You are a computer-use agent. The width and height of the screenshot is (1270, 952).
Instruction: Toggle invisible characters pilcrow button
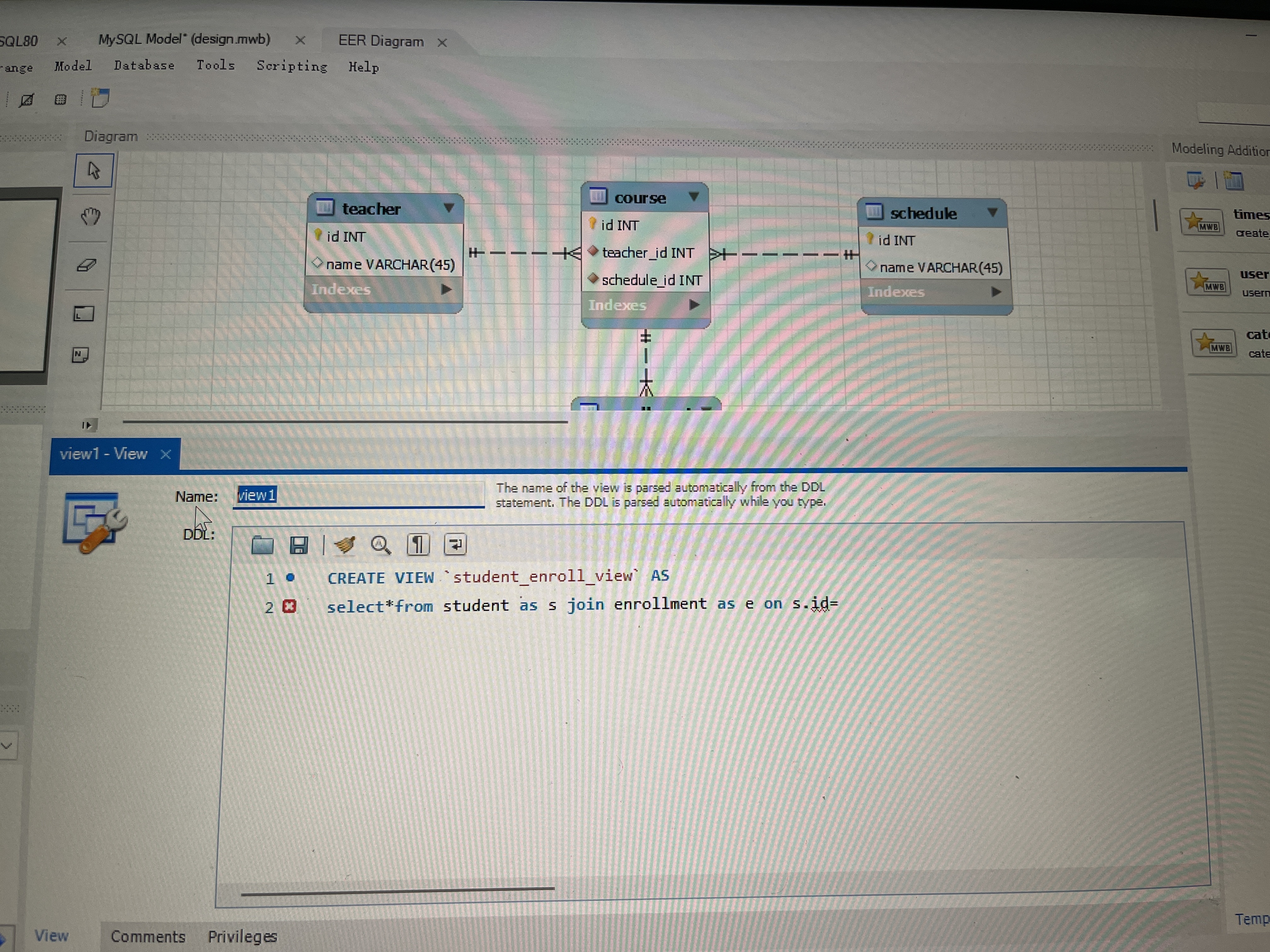(x=418, y=545)
